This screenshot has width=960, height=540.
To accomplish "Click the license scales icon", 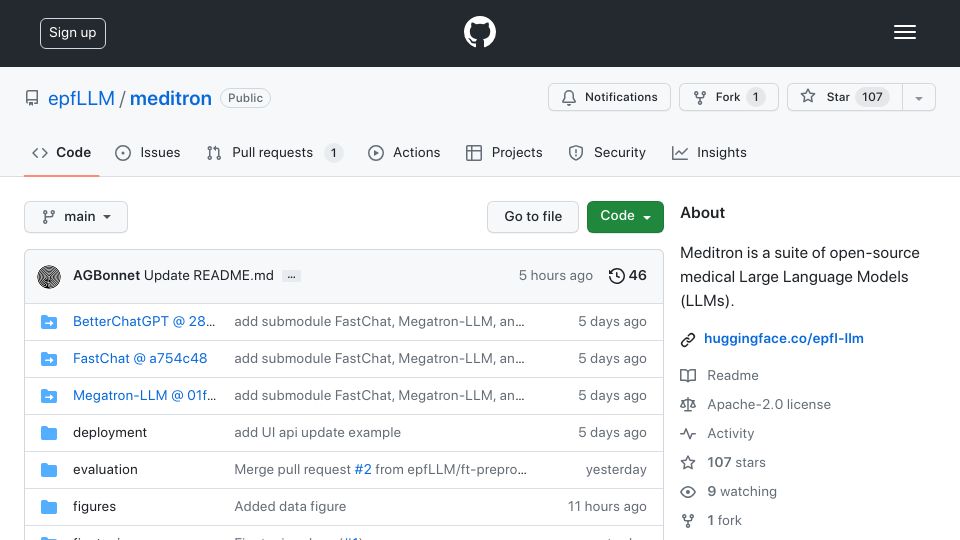I will [688, 405].
